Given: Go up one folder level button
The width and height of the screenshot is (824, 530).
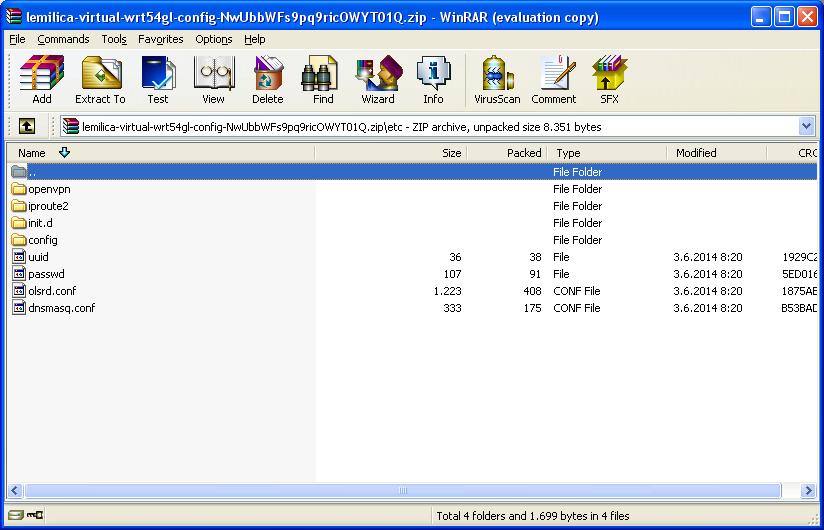Looking at the screenshot, I should coord(27,126).
